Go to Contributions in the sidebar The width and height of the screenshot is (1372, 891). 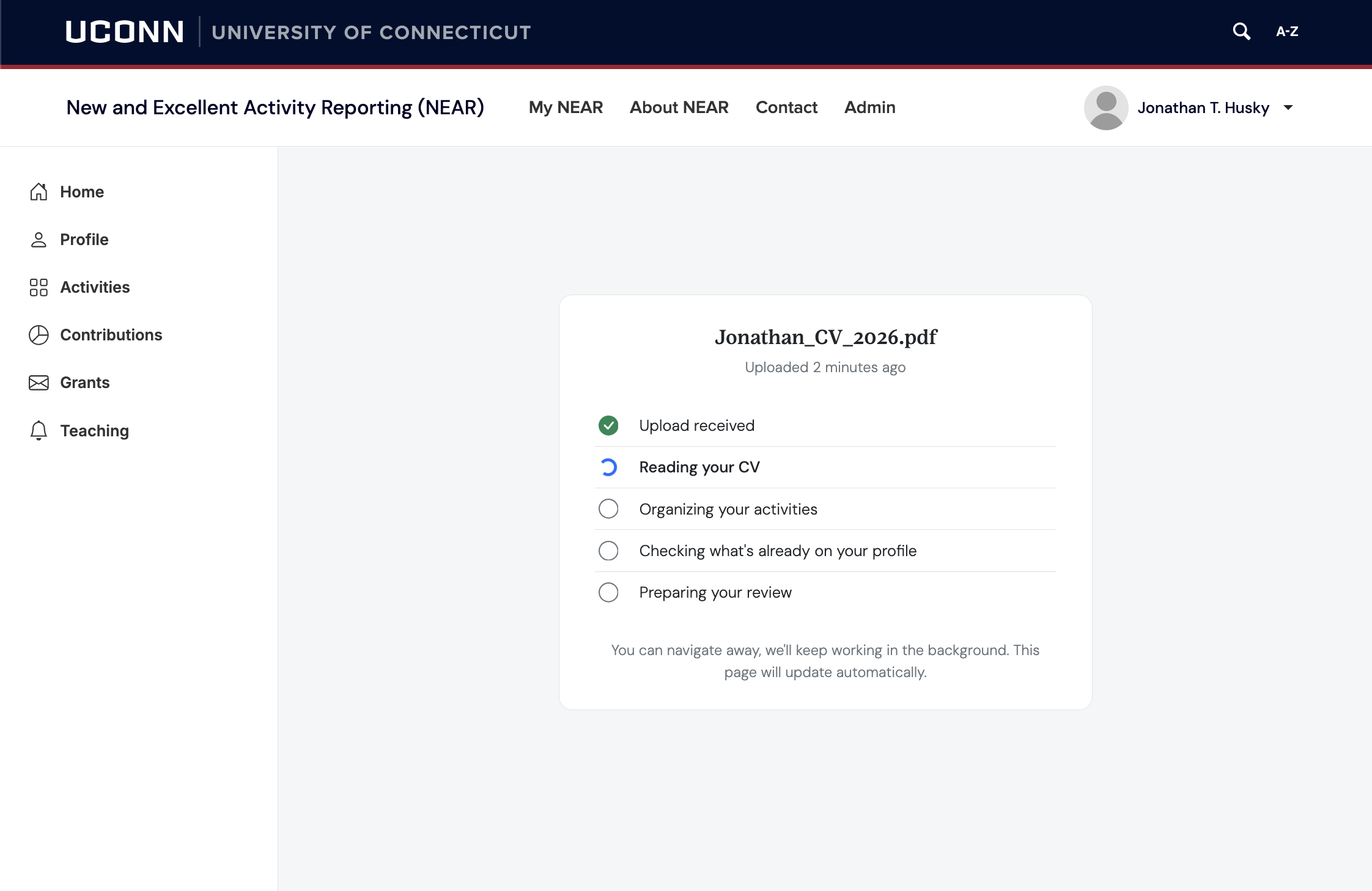[111, 335]
